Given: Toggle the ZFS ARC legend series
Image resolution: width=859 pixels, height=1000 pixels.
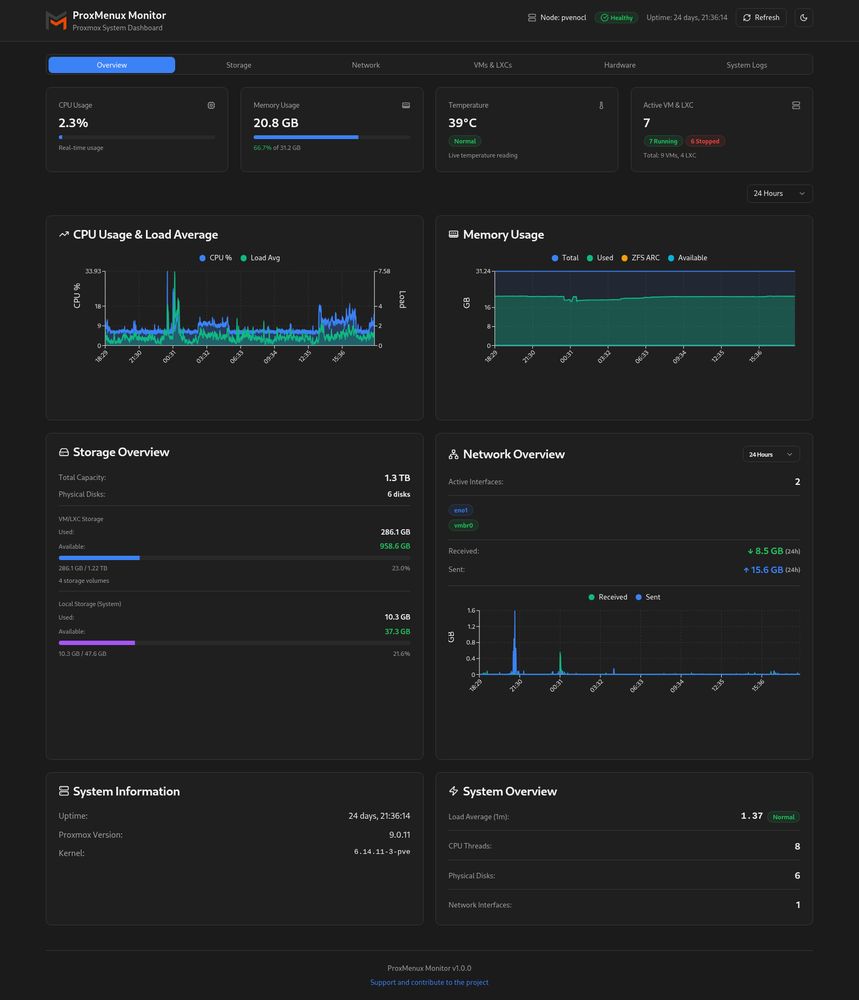Looking at the screenshot, I should (x=640, y=258).
